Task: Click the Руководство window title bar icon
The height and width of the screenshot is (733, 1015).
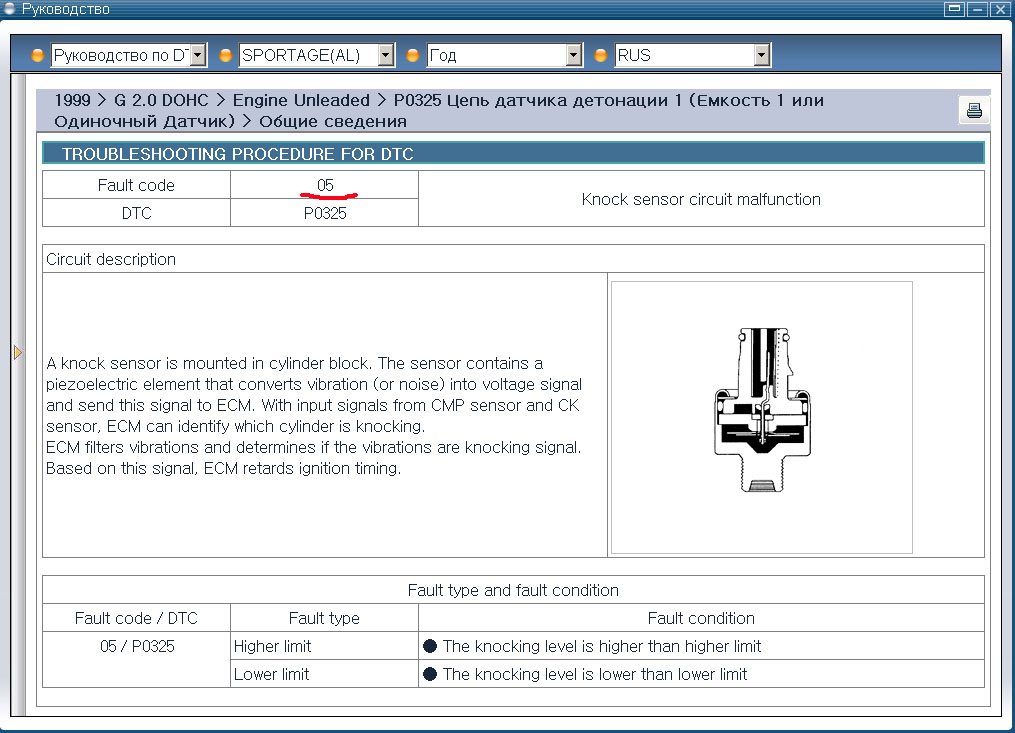Action: (10, 9)
